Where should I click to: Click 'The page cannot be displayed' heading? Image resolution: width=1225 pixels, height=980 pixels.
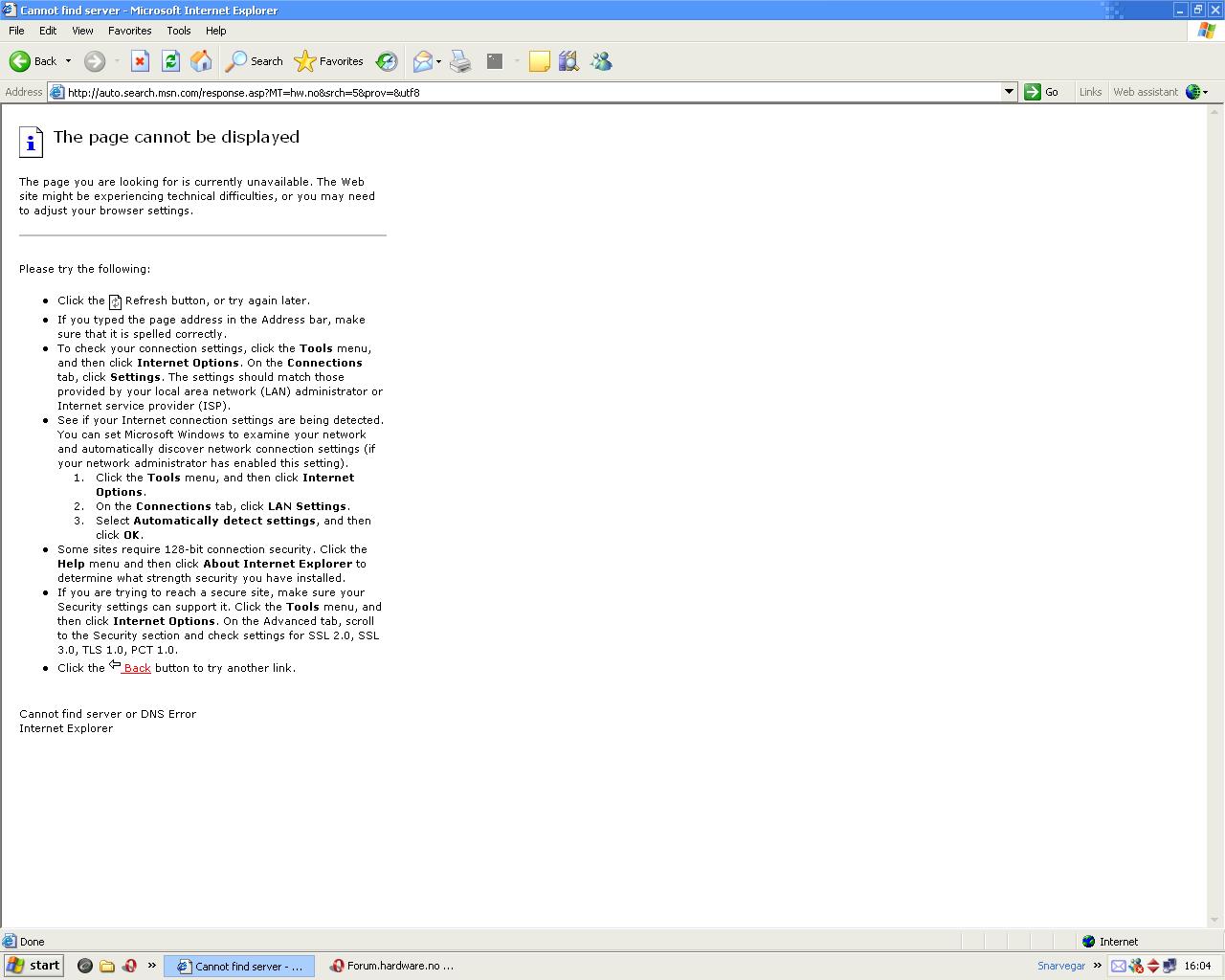176,137
